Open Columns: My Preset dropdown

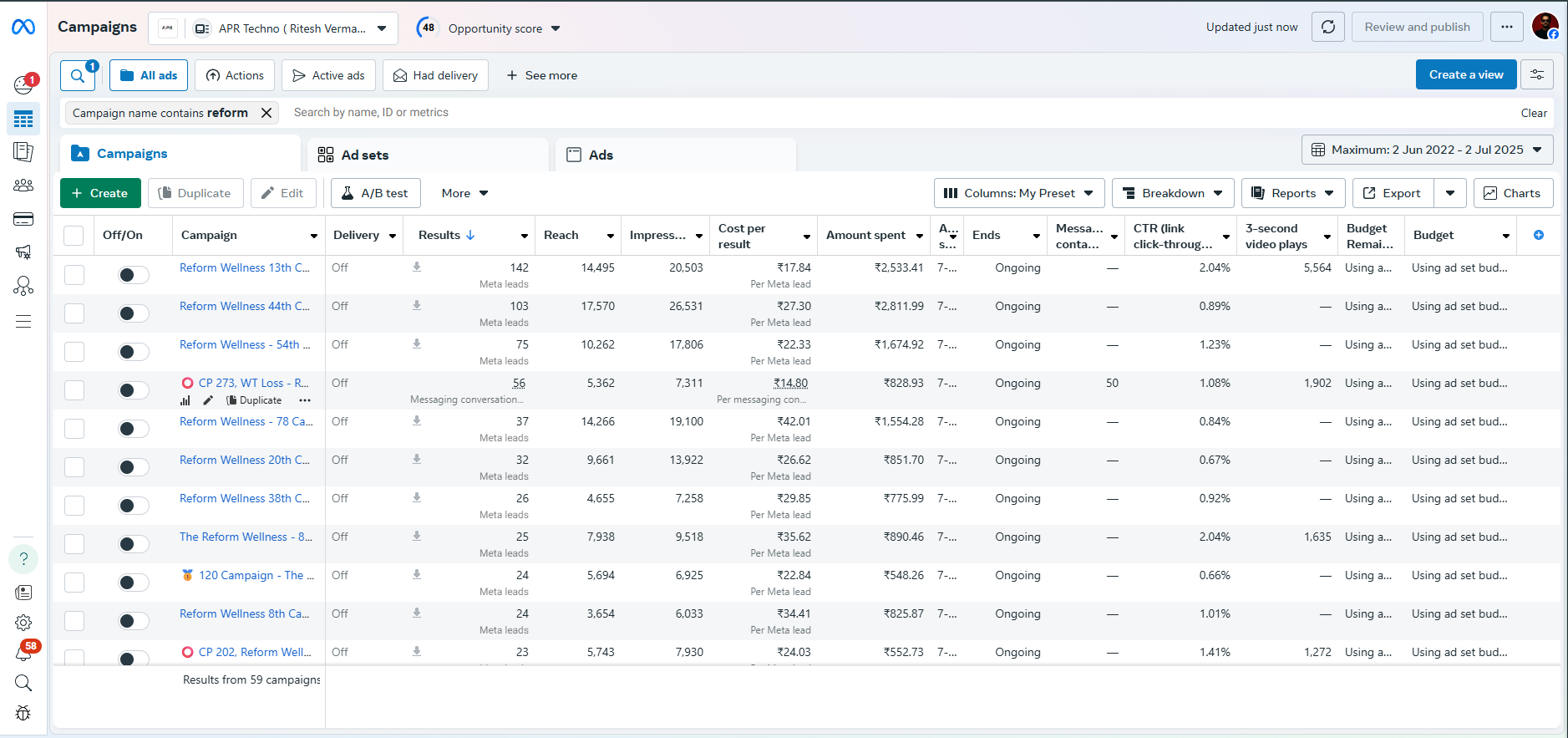(x=1018, y=193)
